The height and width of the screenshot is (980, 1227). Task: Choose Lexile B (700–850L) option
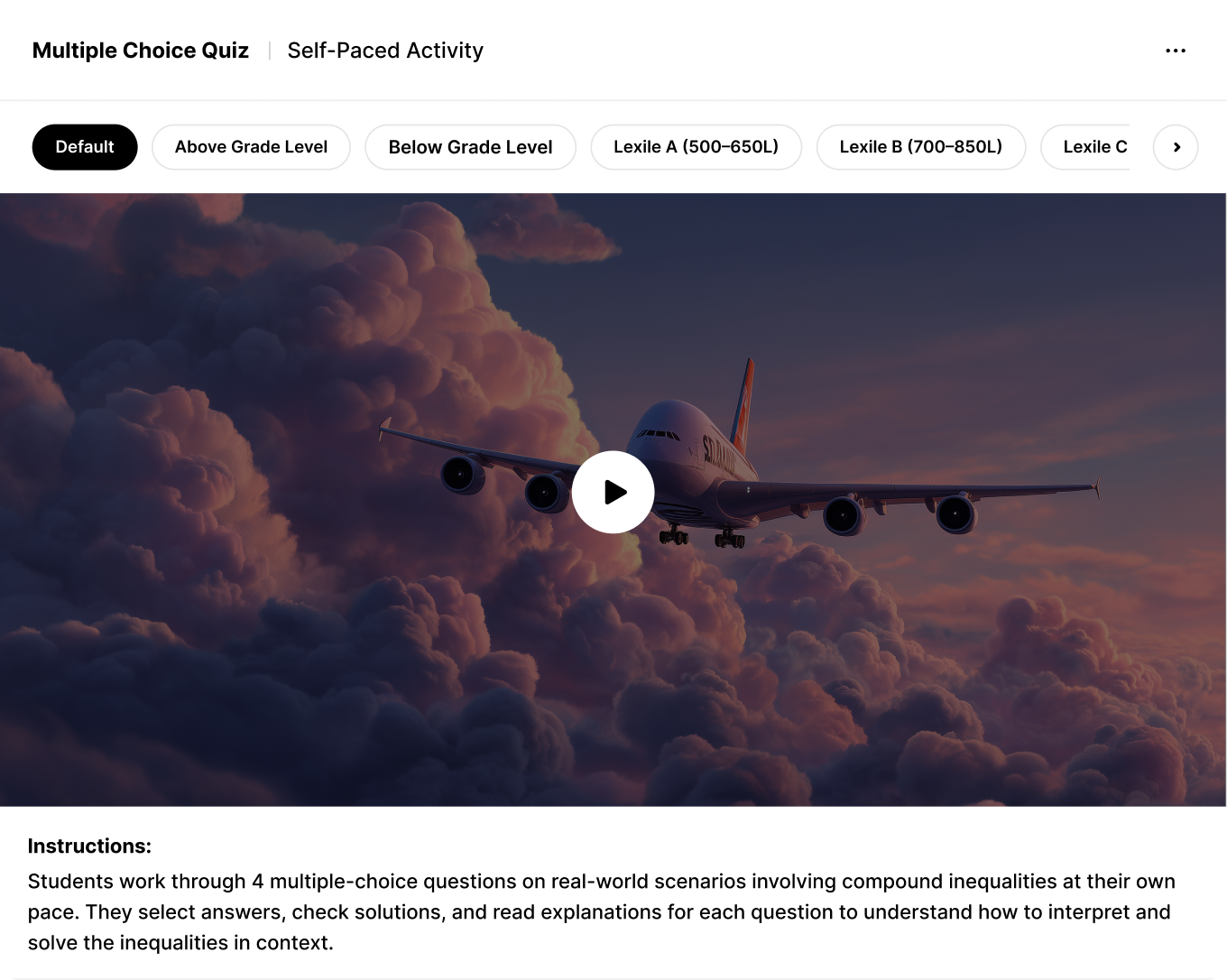tap(920, 147)
